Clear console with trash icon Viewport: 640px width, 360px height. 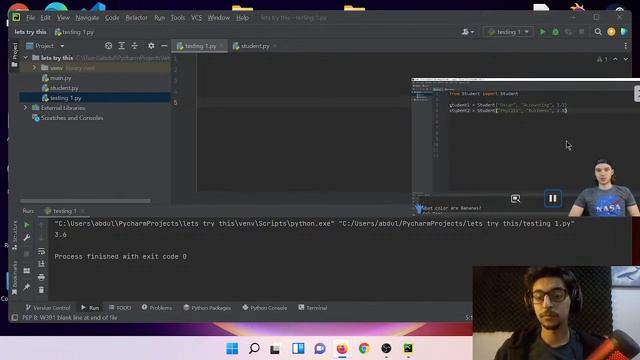click(41, 290)
